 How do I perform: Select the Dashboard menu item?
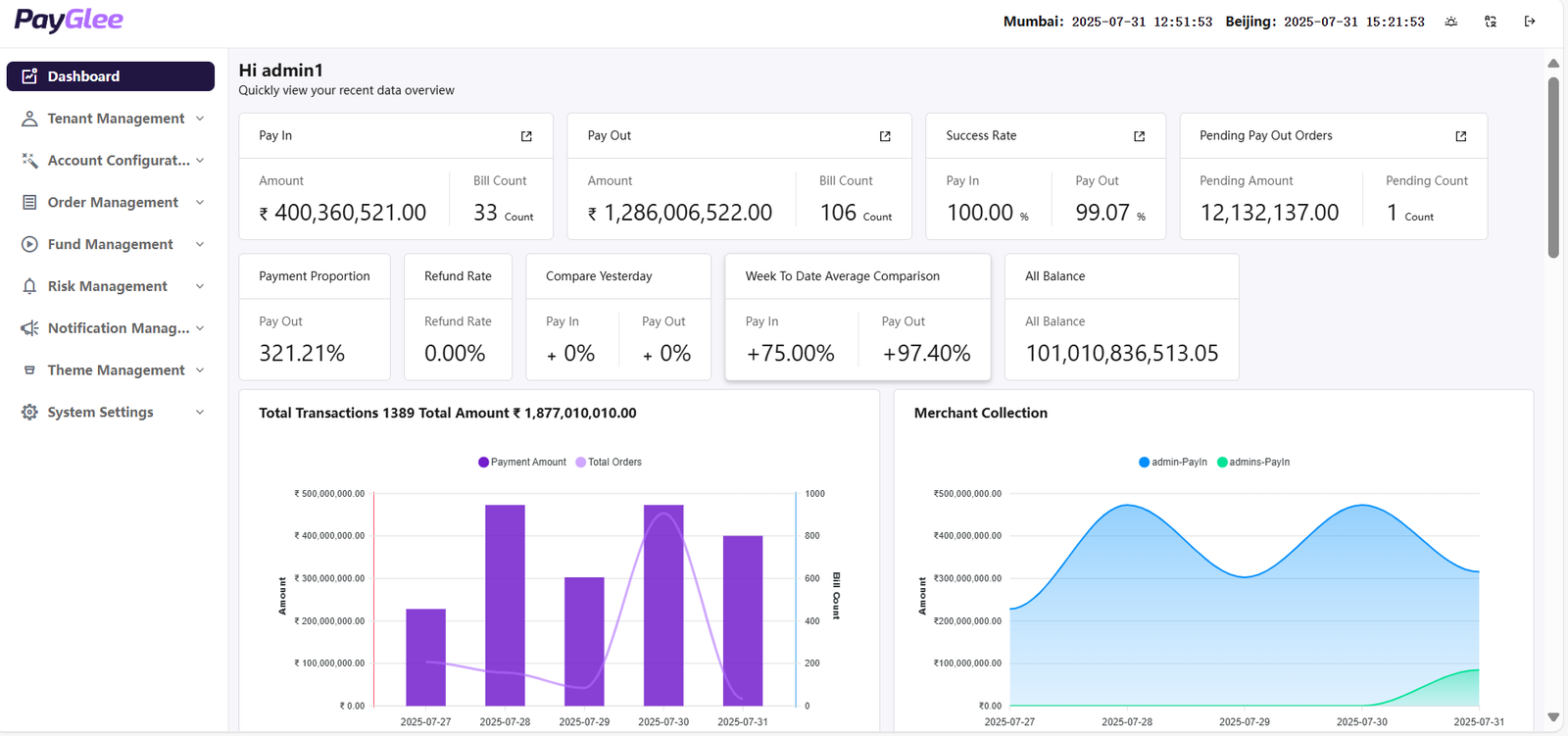110,76
